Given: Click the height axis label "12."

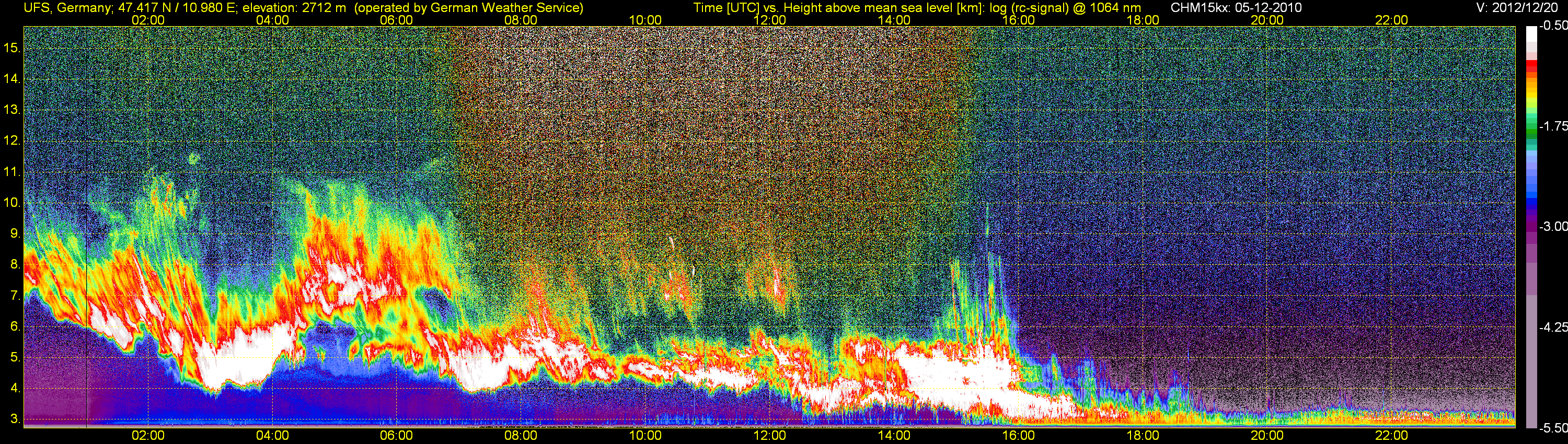Looking at the screenshot, I should click(12, 141).
